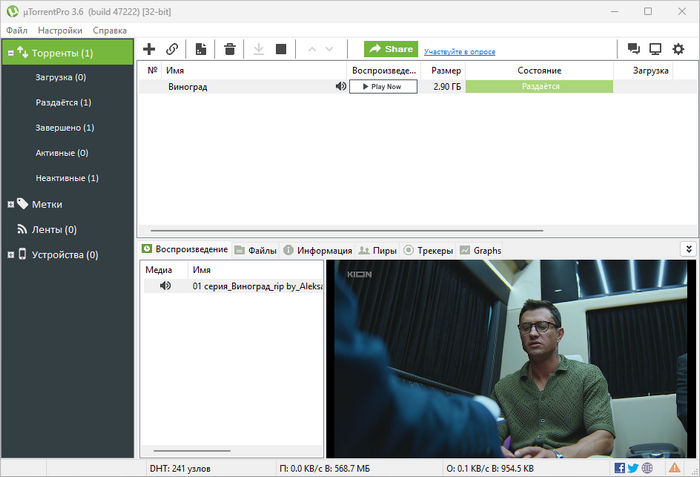Switch to the Файлы tab
The width and height of the screenshot is (700, 477).
pyautogui.click(x=256, y=250)
